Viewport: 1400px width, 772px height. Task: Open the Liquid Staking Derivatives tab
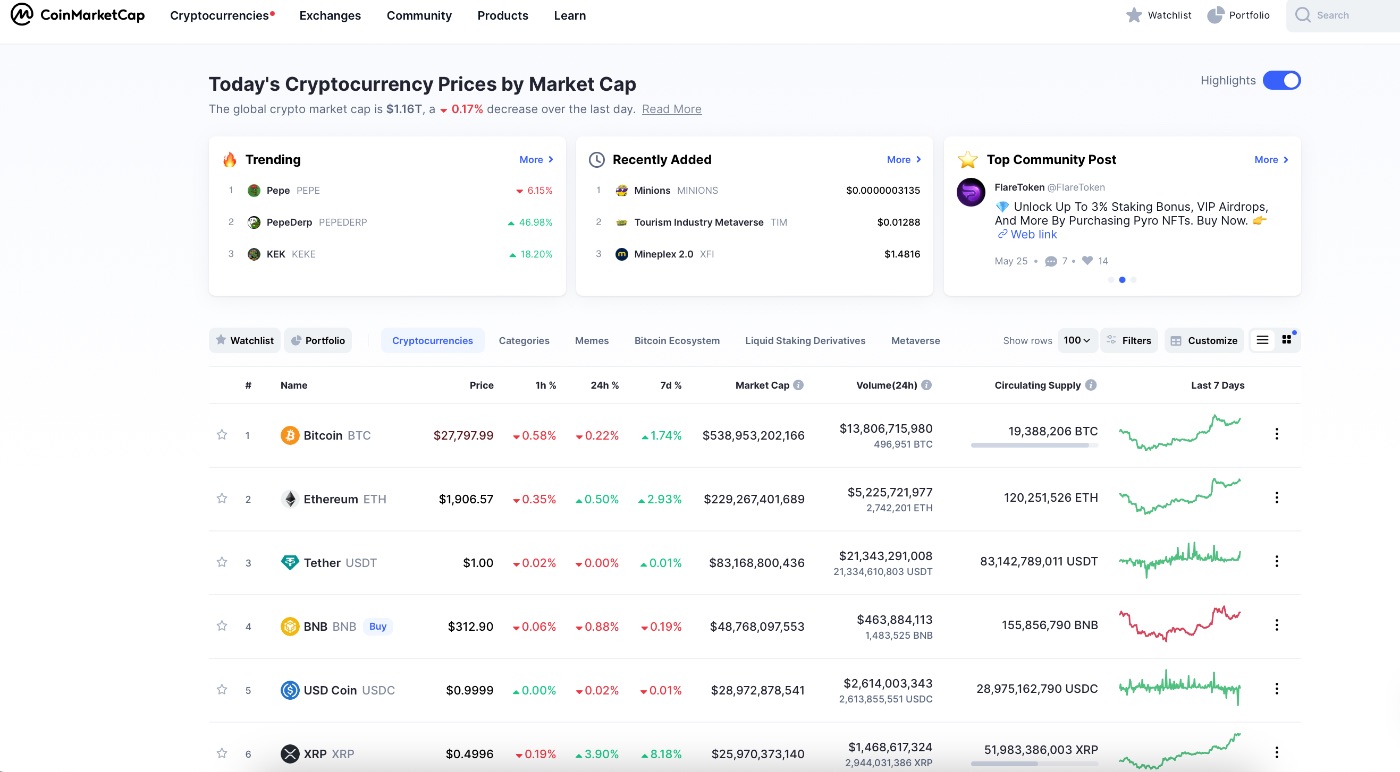805,341
